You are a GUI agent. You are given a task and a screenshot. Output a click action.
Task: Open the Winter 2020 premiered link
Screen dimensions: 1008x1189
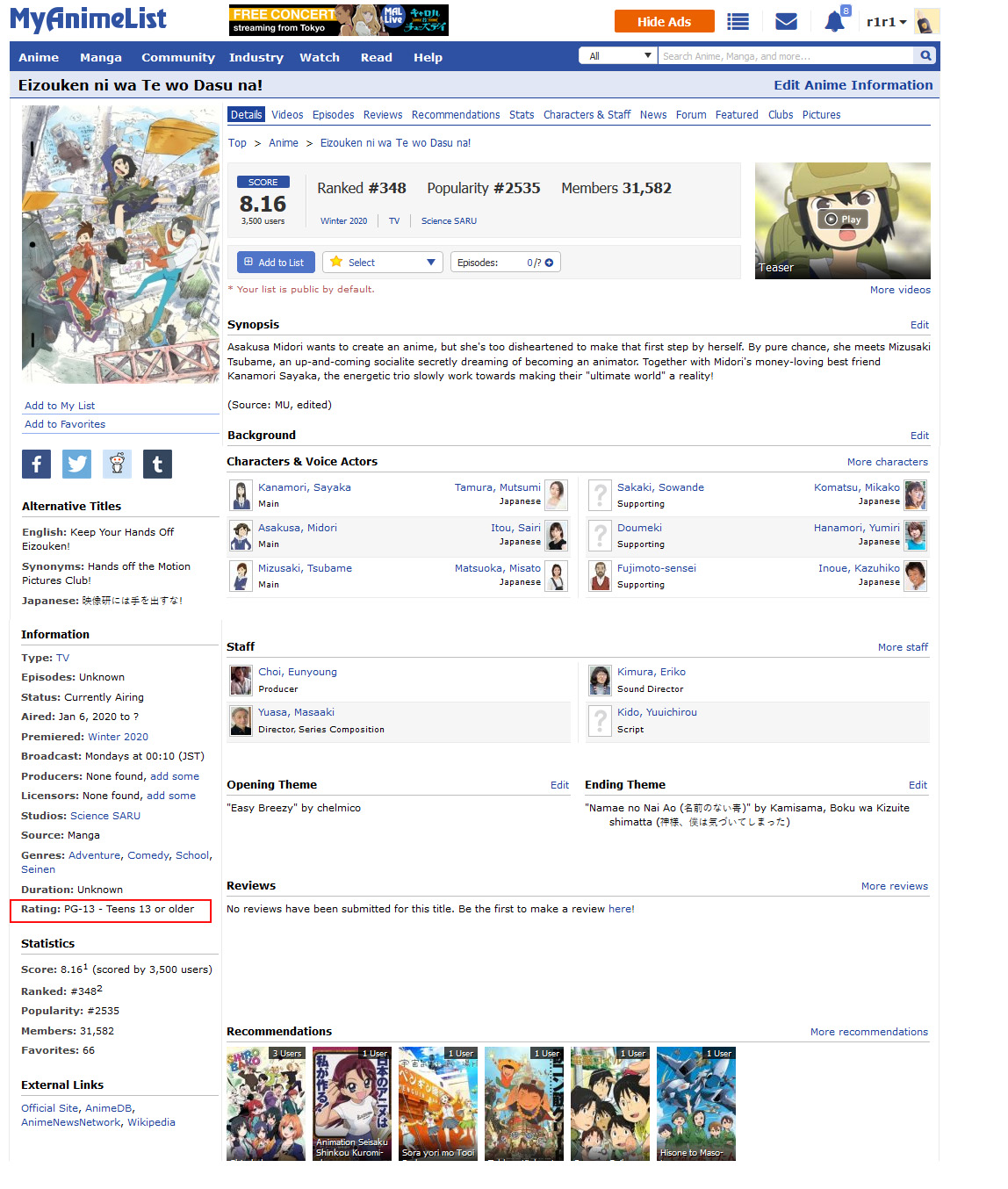coord(118,737)
